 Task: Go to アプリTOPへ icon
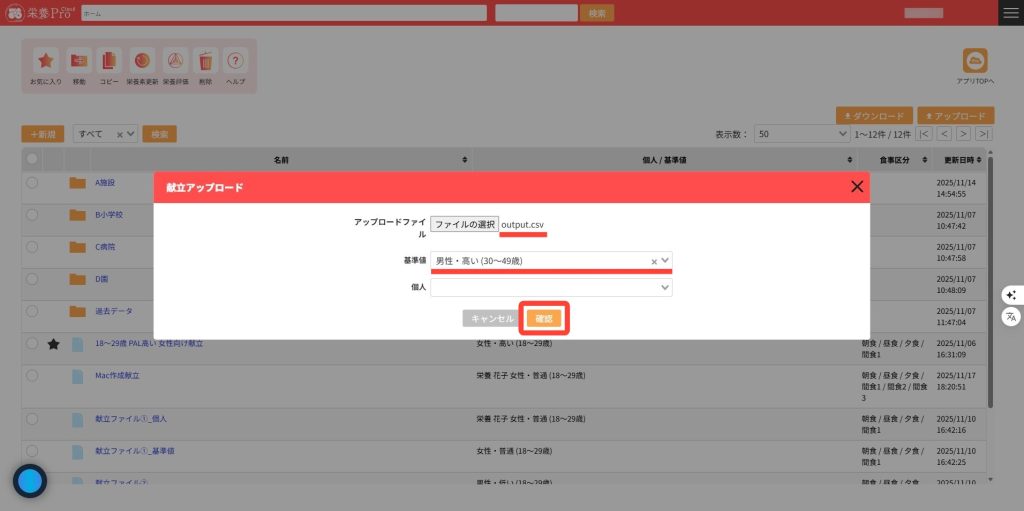pos(974,61)
